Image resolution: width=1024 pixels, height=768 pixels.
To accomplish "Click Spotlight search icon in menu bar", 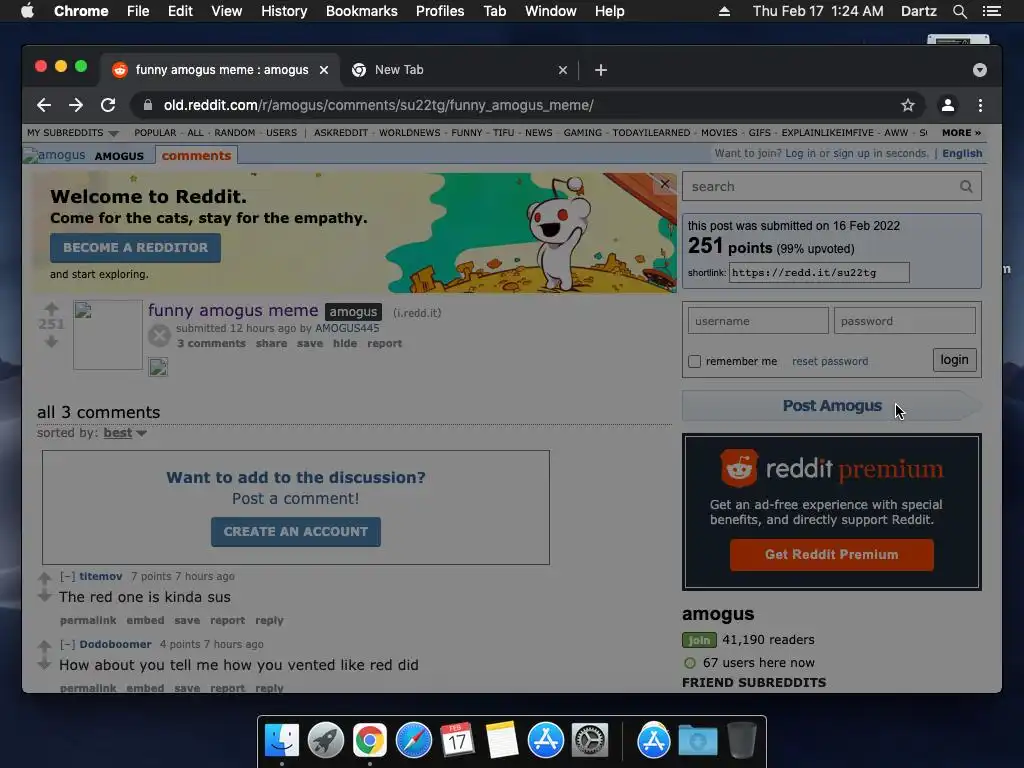I will (x=959, y=11).
